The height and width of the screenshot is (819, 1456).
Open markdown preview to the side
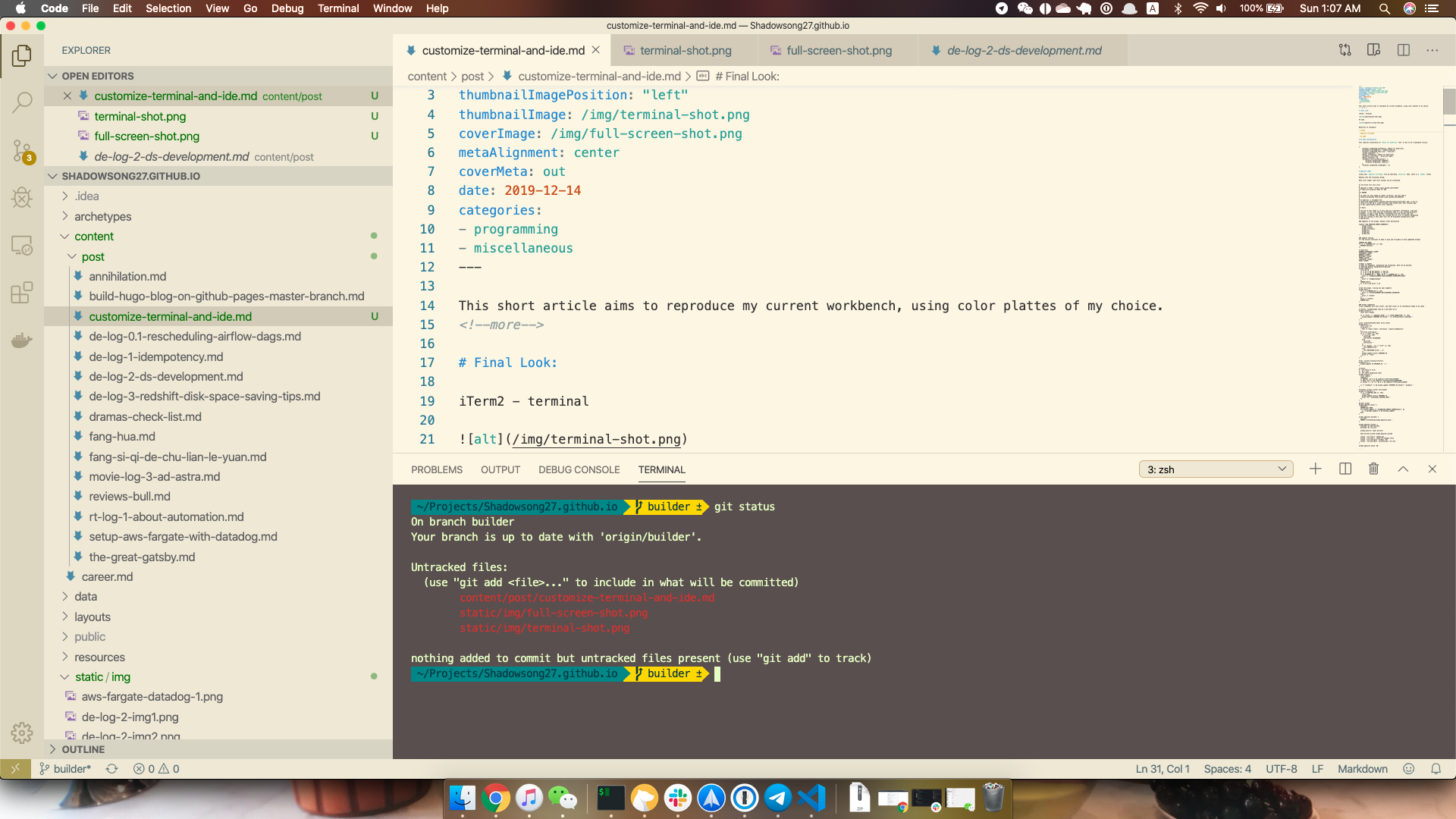coord(1373,50)
